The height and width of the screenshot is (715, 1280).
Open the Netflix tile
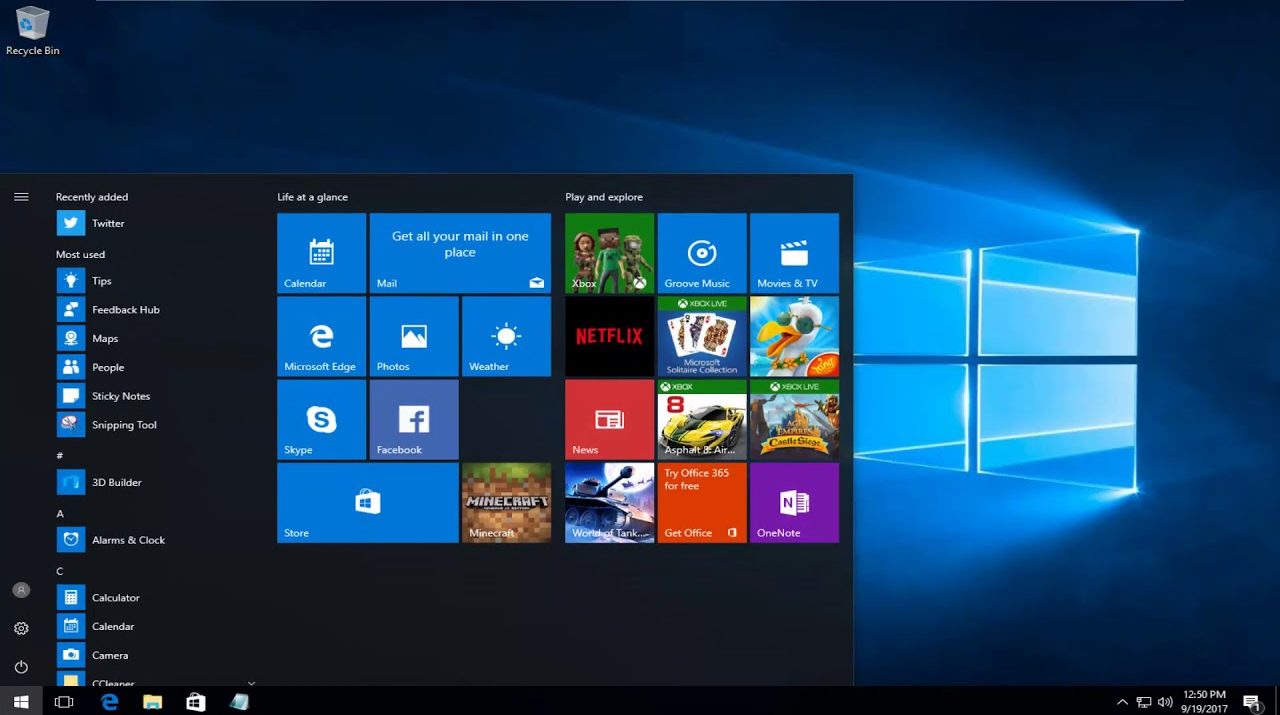[609, 336]
